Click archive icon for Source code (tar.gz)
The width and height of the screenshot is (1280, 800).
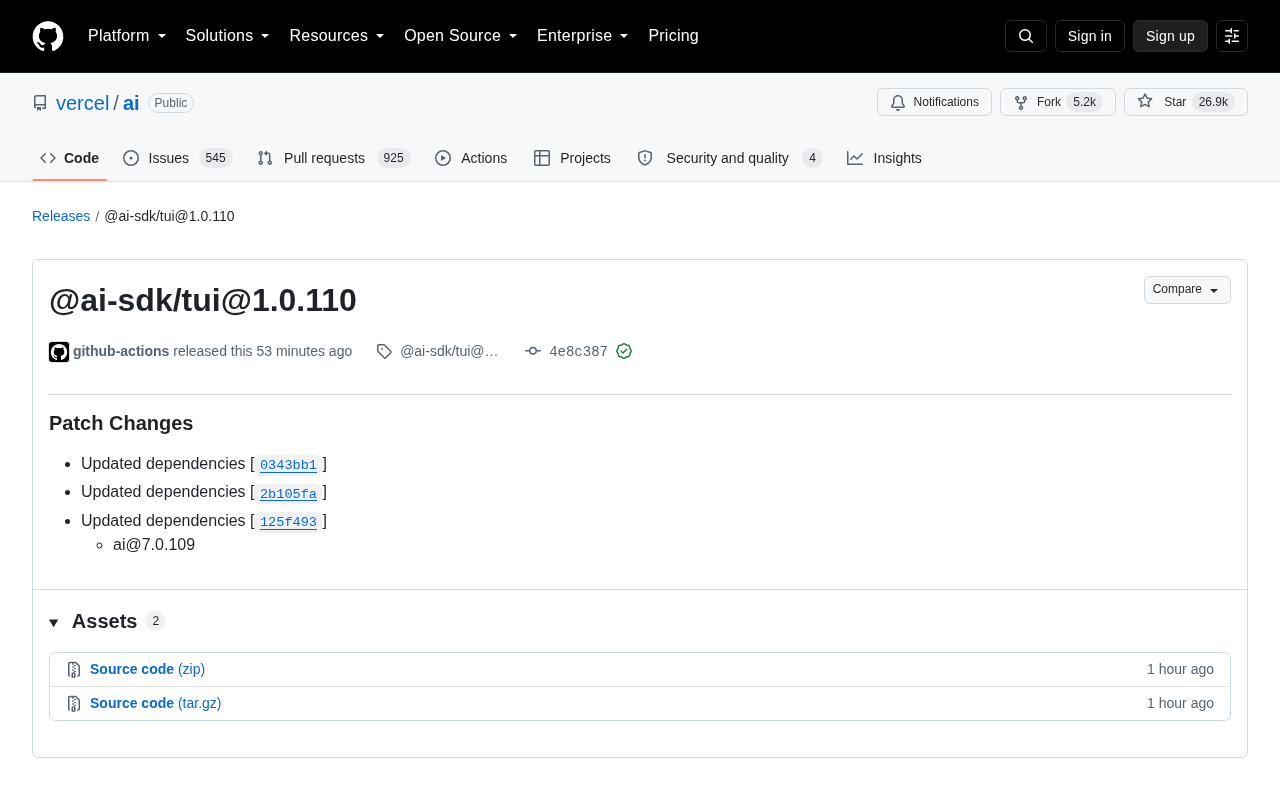pos(74,704)
